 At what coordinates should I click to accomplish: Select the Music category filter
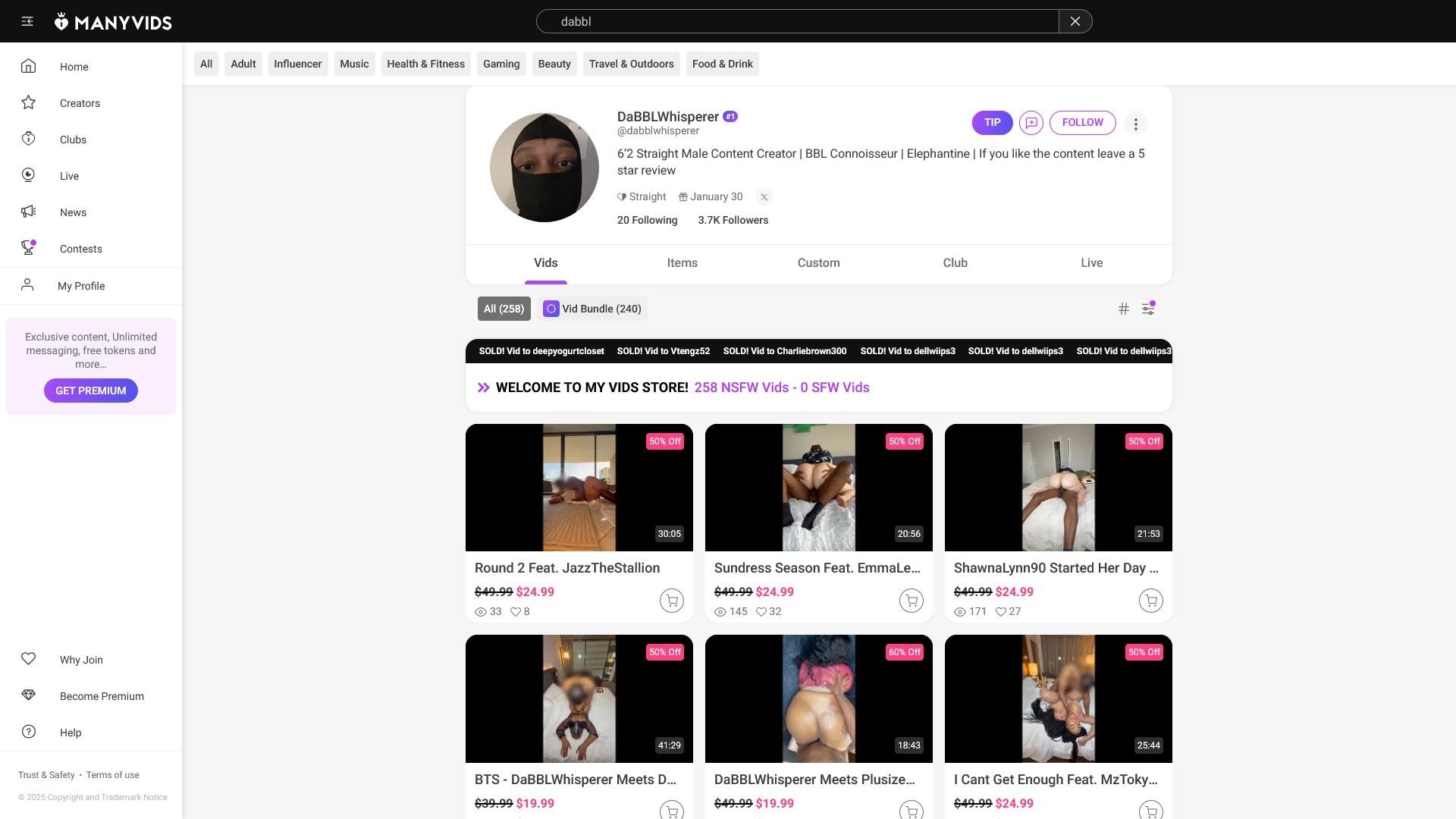point(354,64)
